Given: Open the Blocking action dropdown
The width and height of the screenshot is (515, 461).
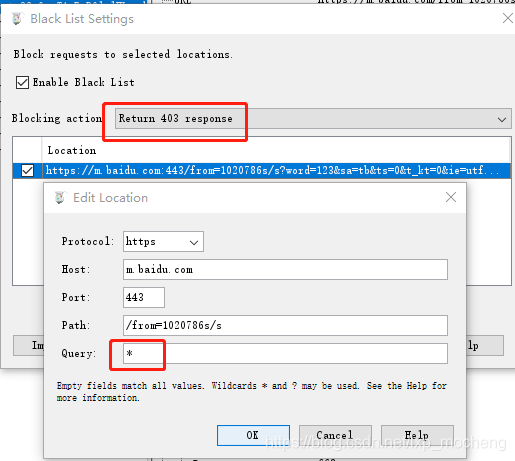Looking at the screenshot, I should (313, 118).
